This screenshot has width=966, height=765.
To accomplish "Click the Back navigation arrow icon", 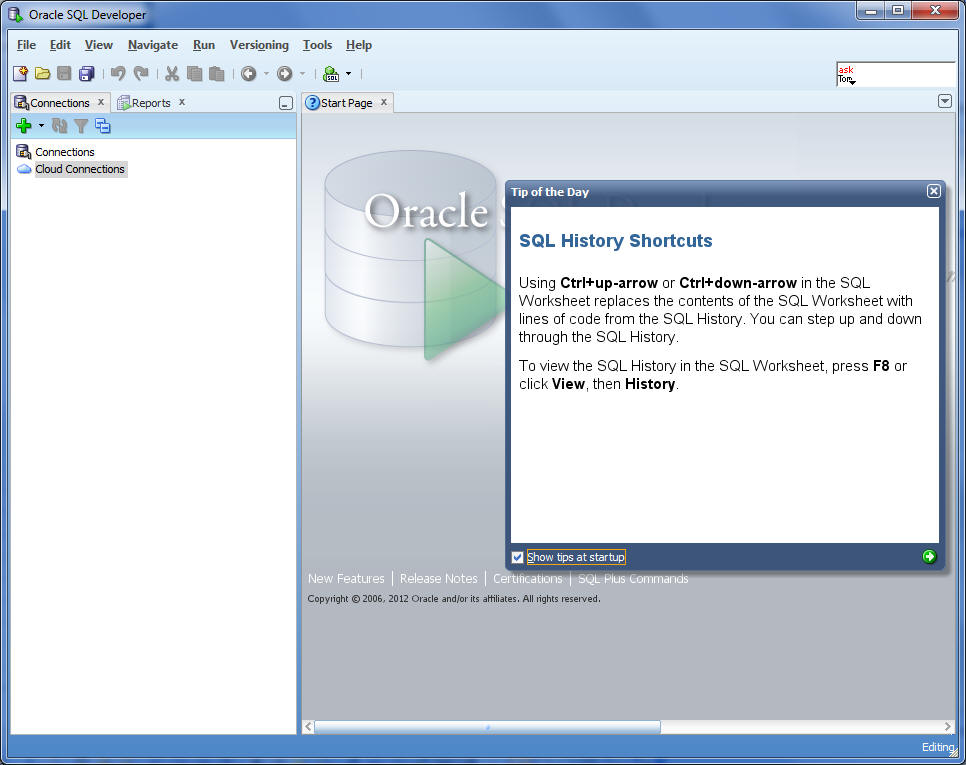I will point(248,73).
